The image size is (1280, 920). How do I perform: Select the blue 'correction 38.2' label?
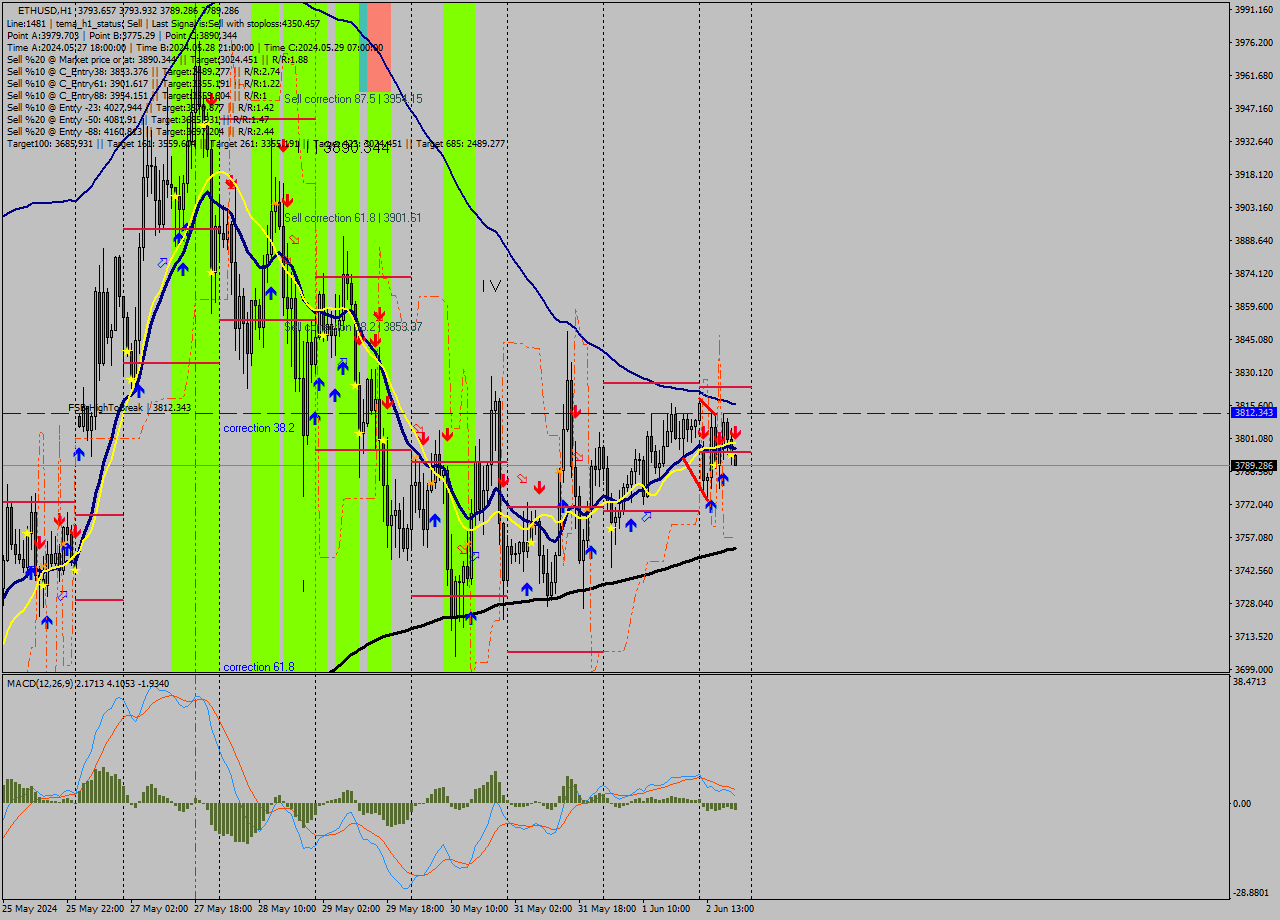(259, 428)
